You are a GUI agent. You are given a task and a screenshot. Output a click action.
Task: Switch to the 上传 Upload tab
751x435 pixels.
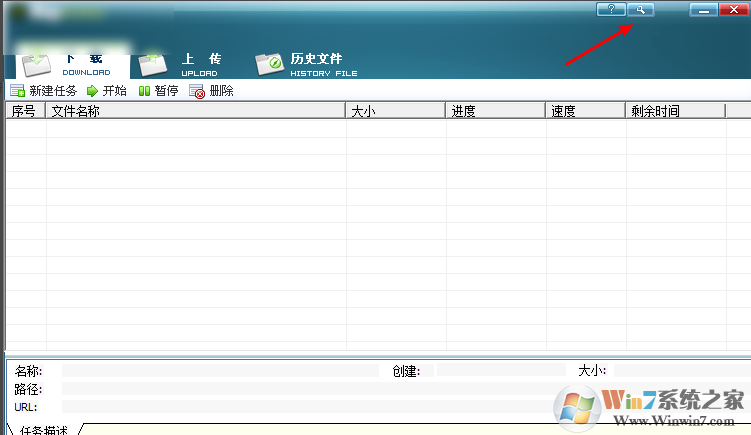coord(180,66)
